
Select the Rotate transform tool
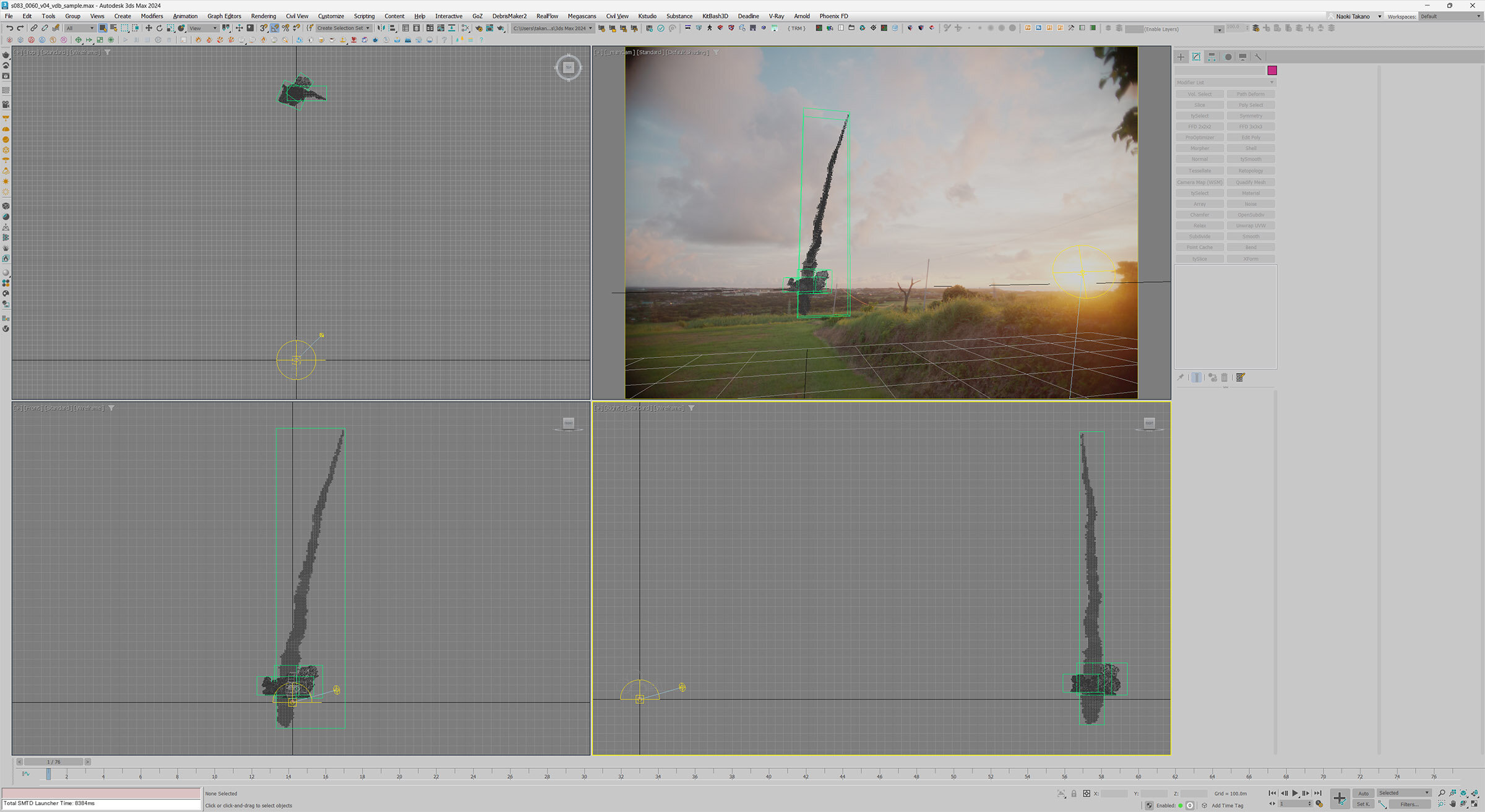(x=159, y=28)
